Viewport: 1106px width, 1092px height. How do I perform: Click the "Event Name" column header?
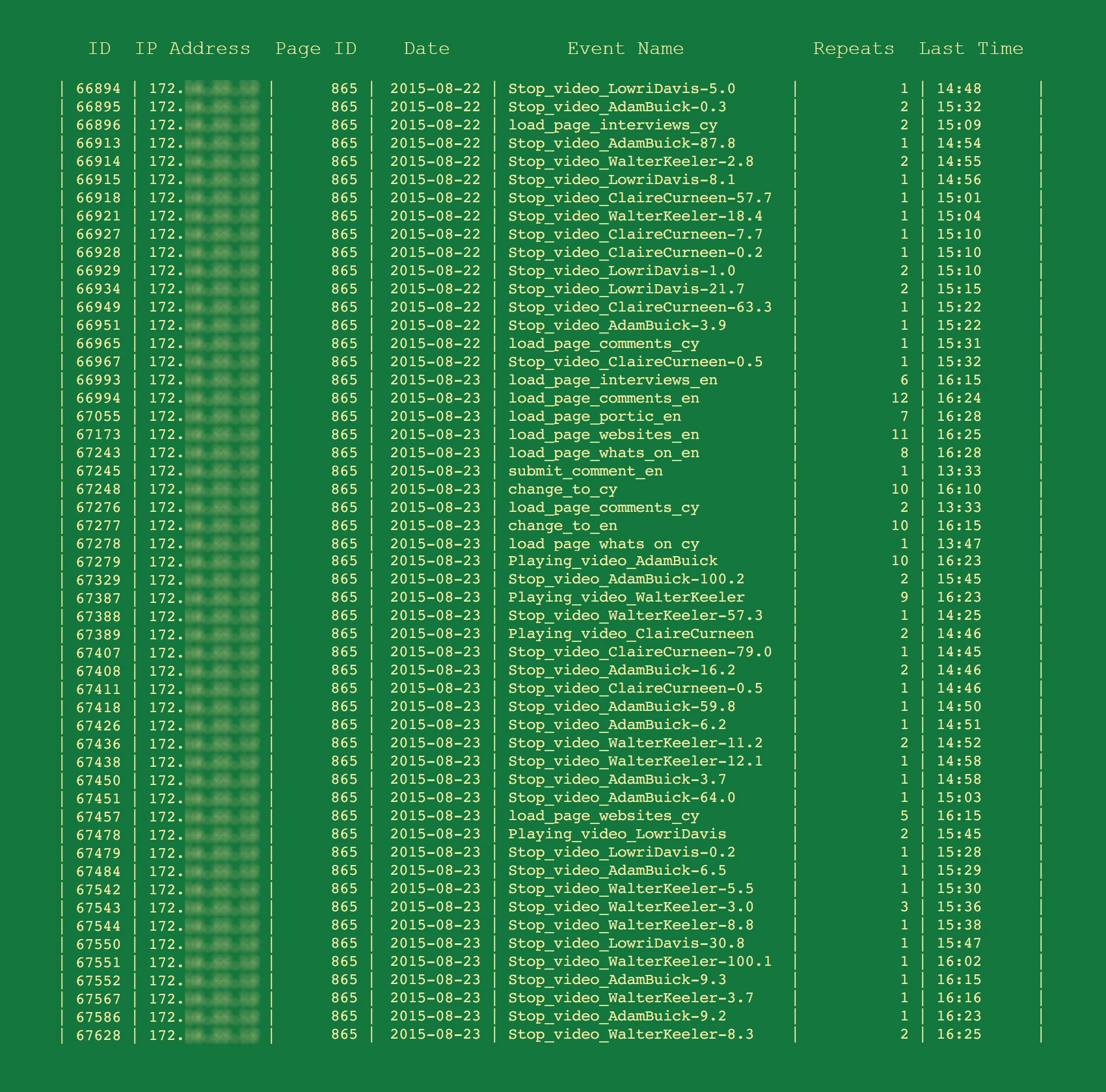coord(625,49)
